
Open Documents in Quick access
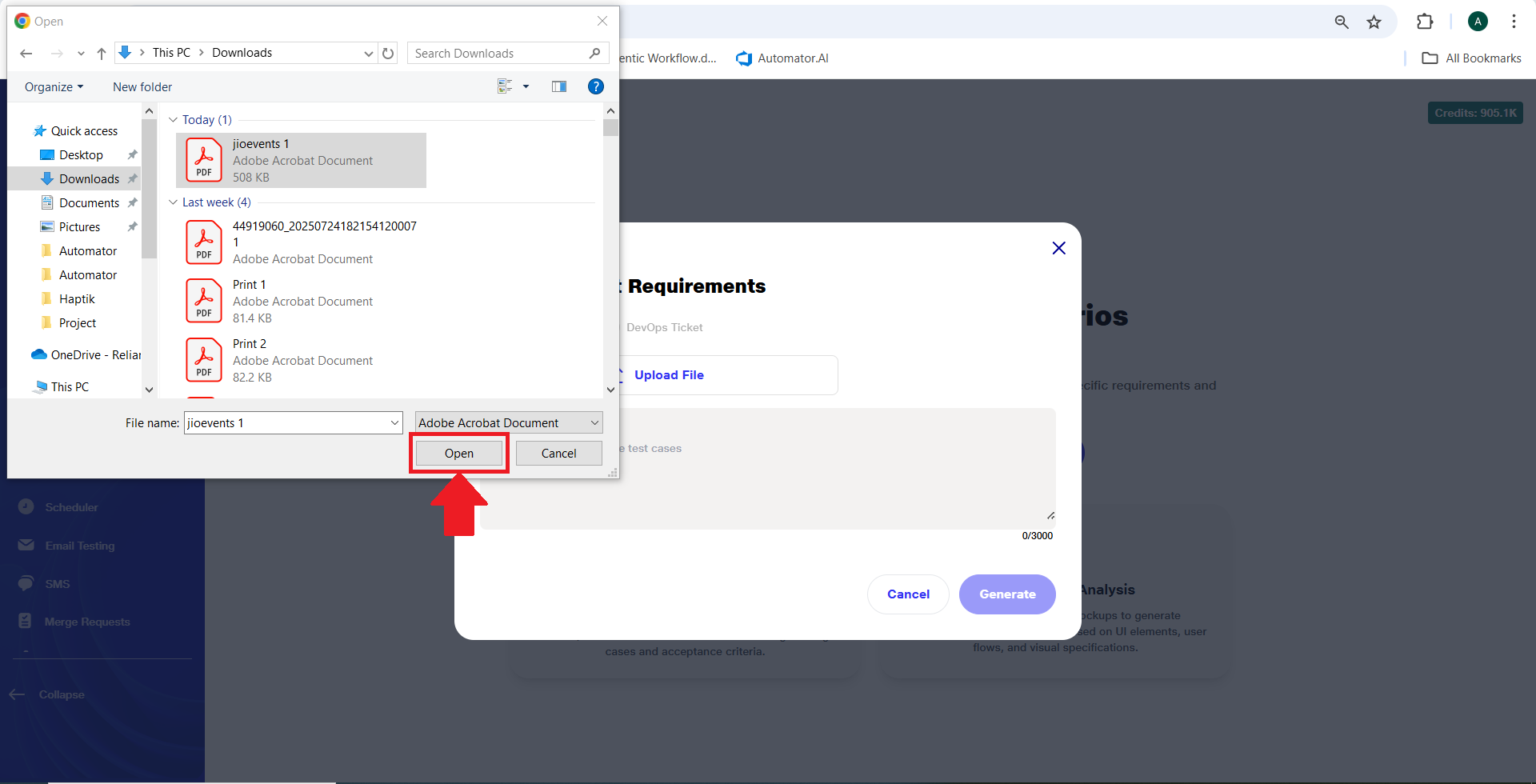click(89, 203)
